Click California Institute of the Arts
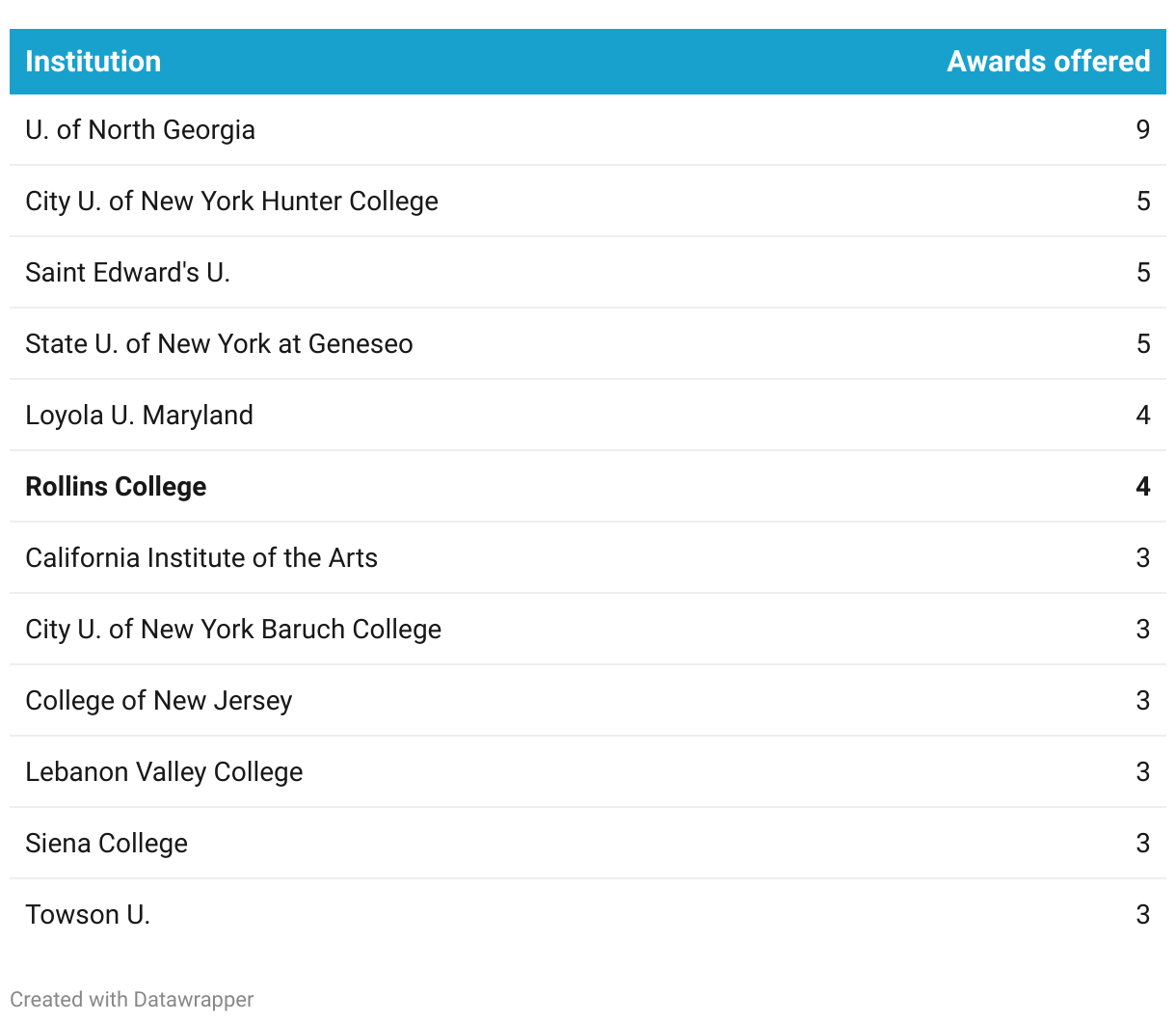Image resolution: width=1176 pixels, height=1022 pixels. click(x=201, y=558)
